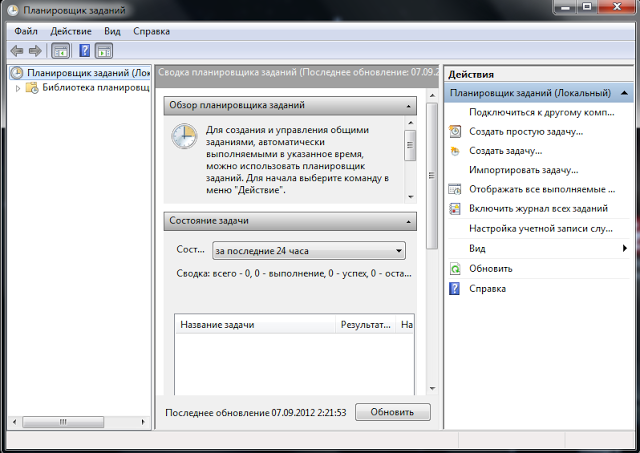Select Библиотека планировщика tree item

pos(96,87)
